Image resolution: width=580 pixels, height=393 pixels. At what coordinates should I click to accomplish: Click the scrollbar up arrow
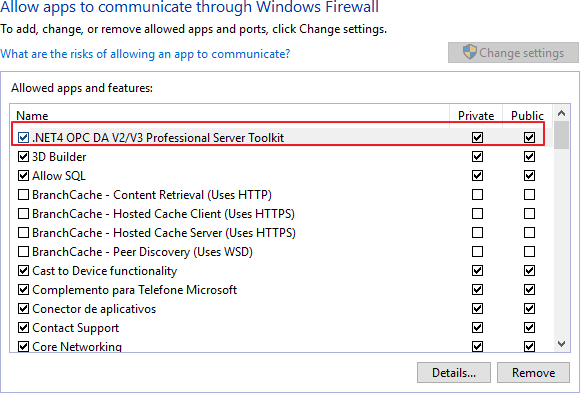562,113
